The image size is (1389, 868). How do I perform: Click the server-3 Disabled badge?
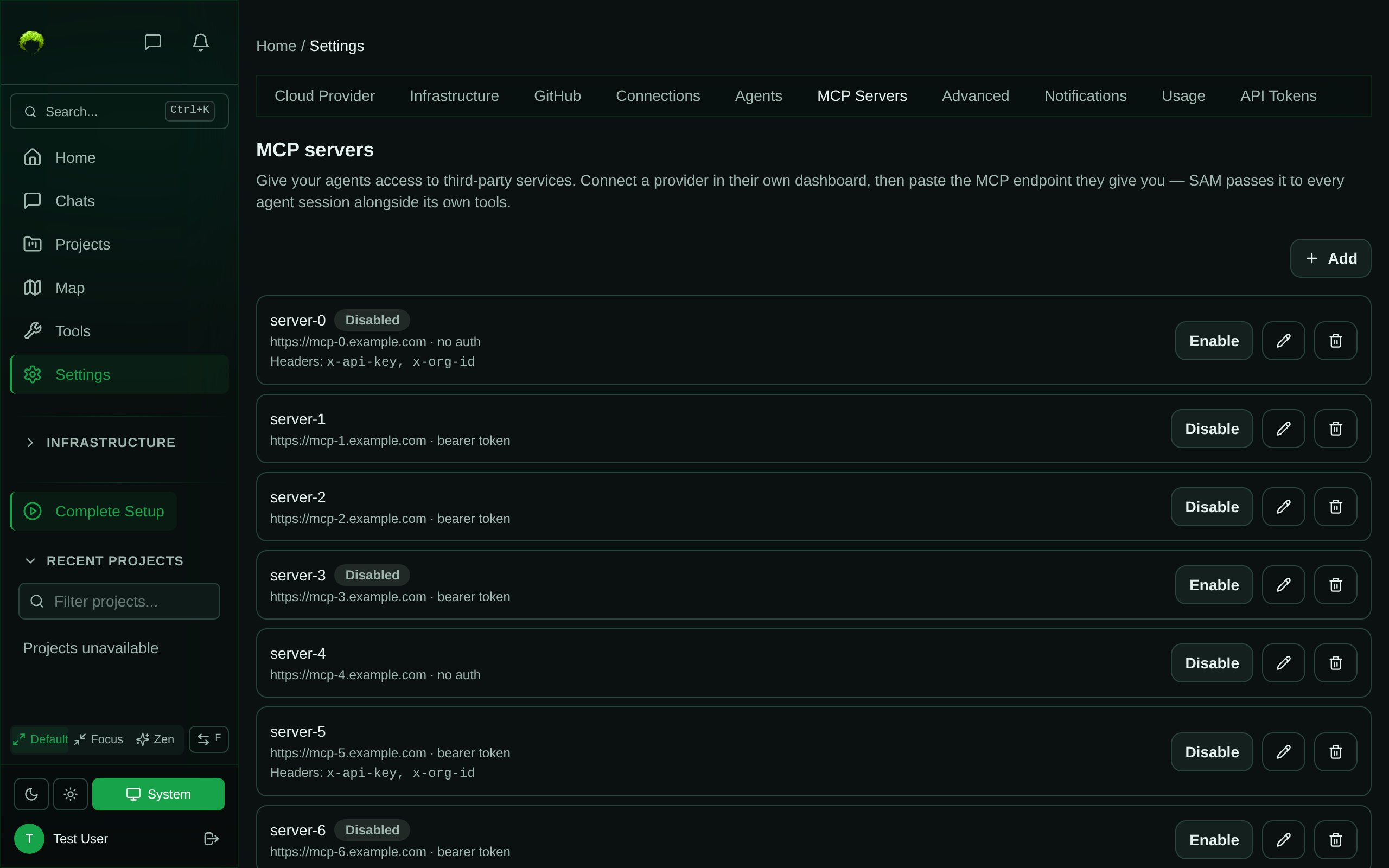click(372, 575)
